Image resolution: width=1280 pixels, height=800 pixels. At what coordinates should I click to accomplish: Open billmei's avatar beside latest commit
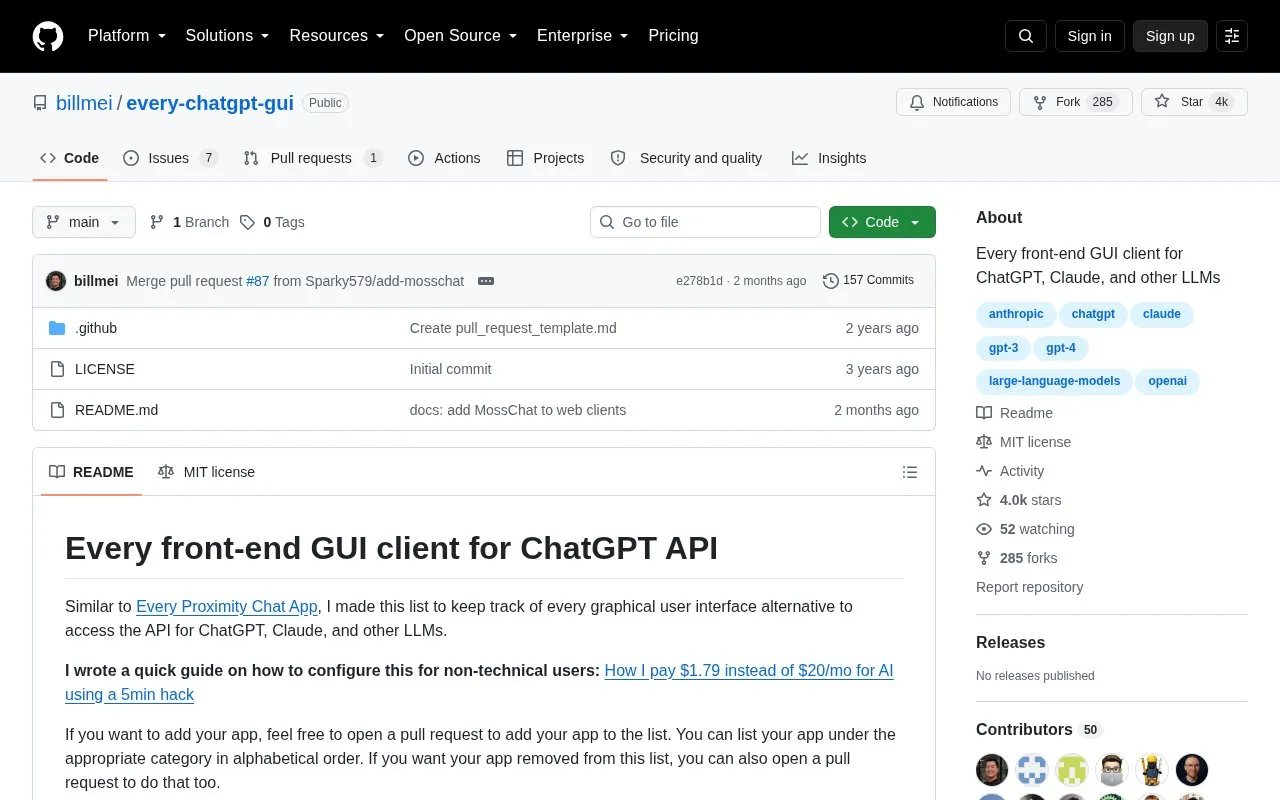point(56,281)
